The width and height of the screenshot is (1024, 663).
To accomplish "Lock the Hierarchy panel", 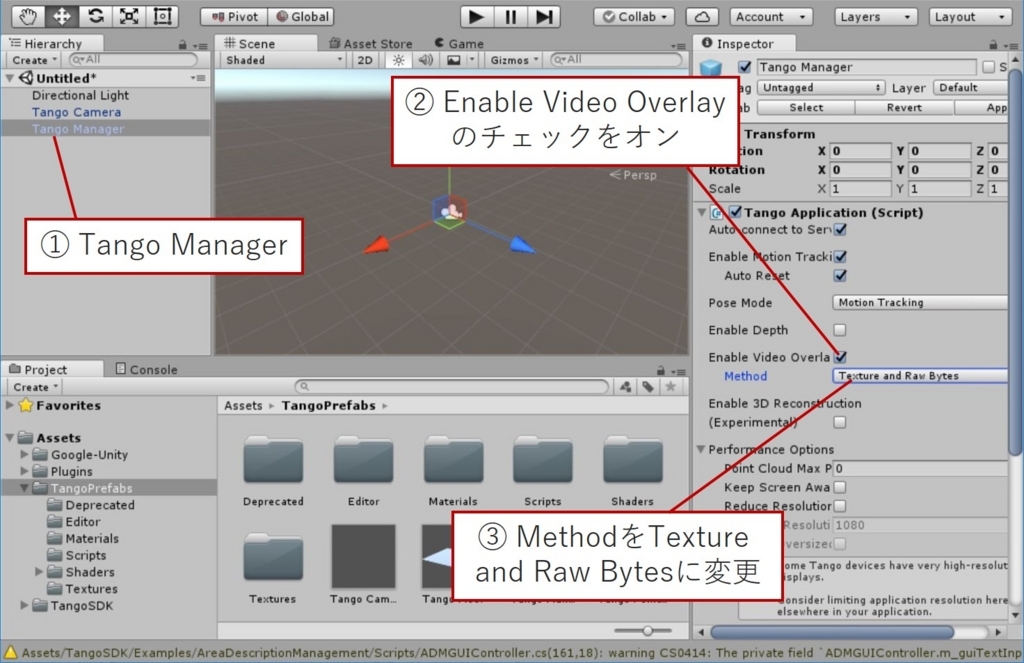I will pyautogui.click(x=182, y=44).
